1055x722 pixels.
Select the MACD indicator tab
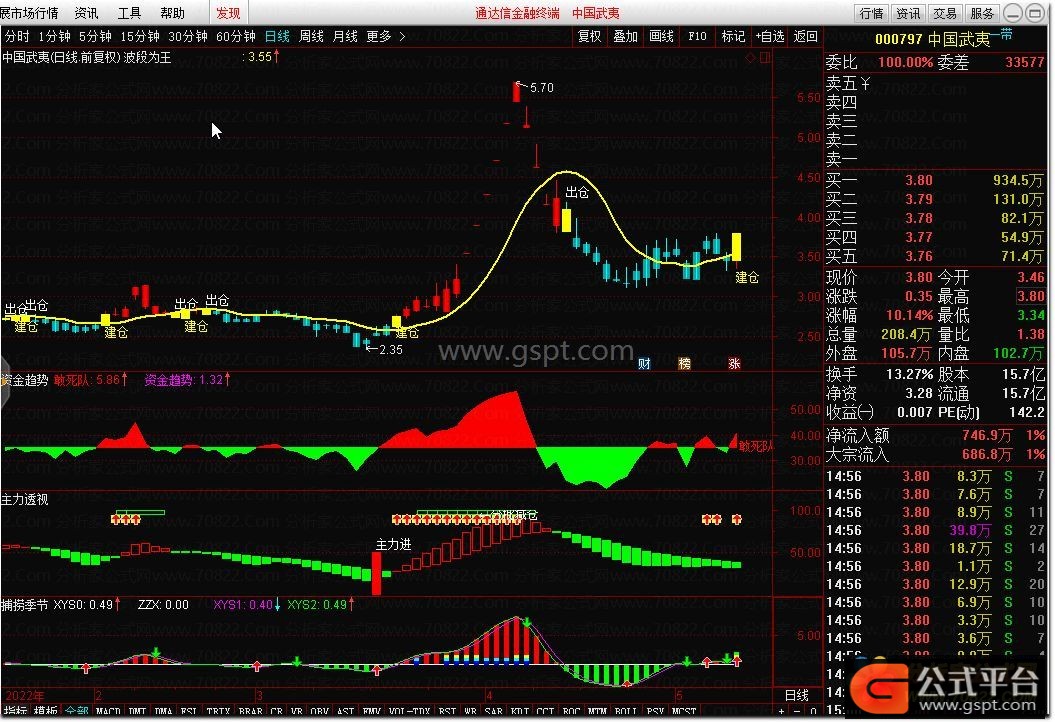click(108, 712)
